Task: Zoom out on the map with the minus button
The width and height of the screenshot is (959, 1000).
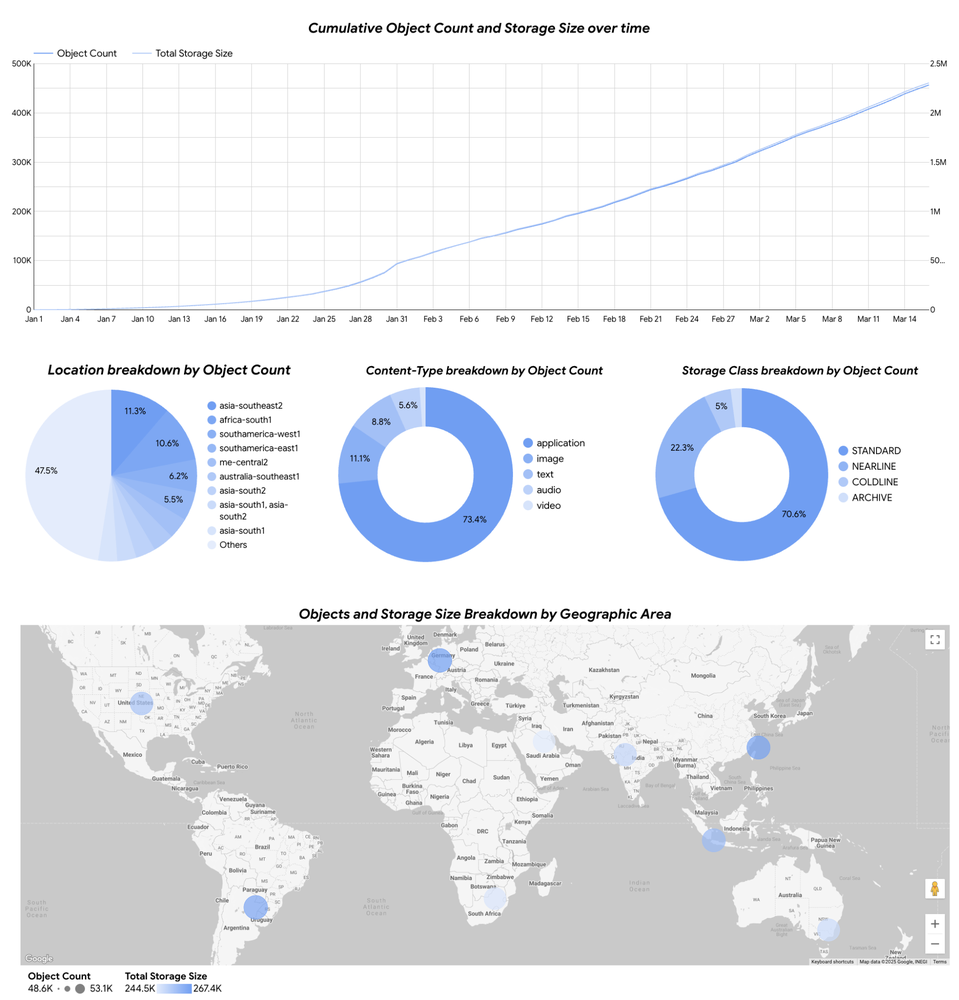Action: tap(934, 945)
